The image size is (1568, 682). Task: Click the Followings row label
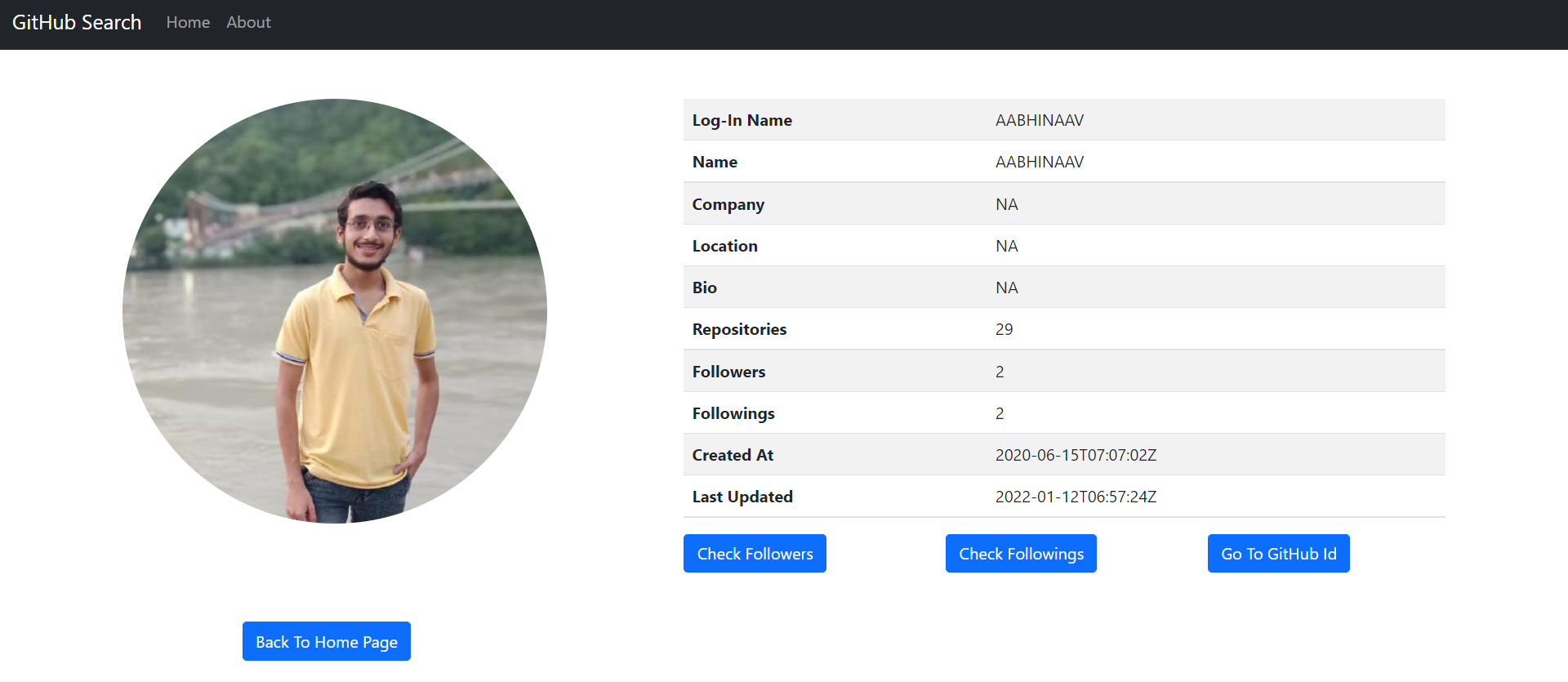click(x=733, y=413)
